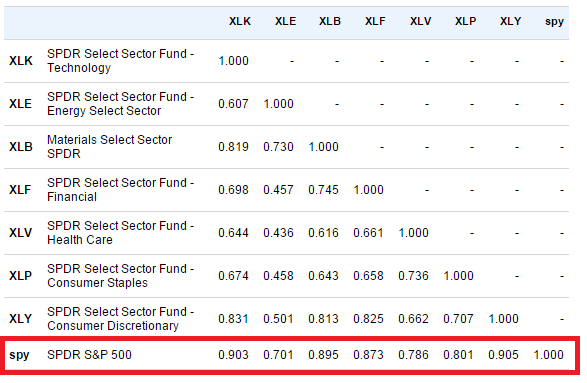Click the 0.701 spy-XLE correlation value
This screenshot has height=383, width=587.
(278, 355)
